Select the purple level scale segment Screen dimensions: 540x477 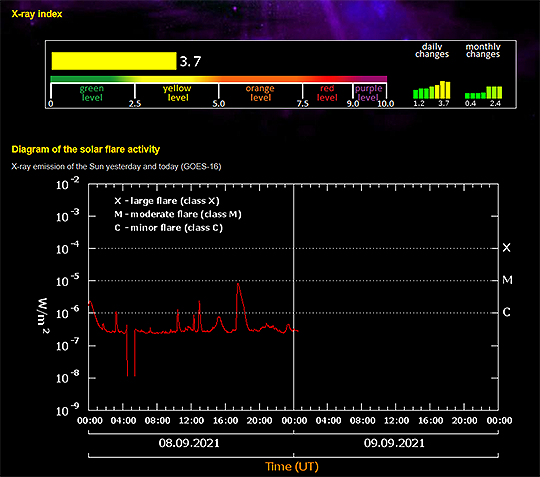click(369, 93)
